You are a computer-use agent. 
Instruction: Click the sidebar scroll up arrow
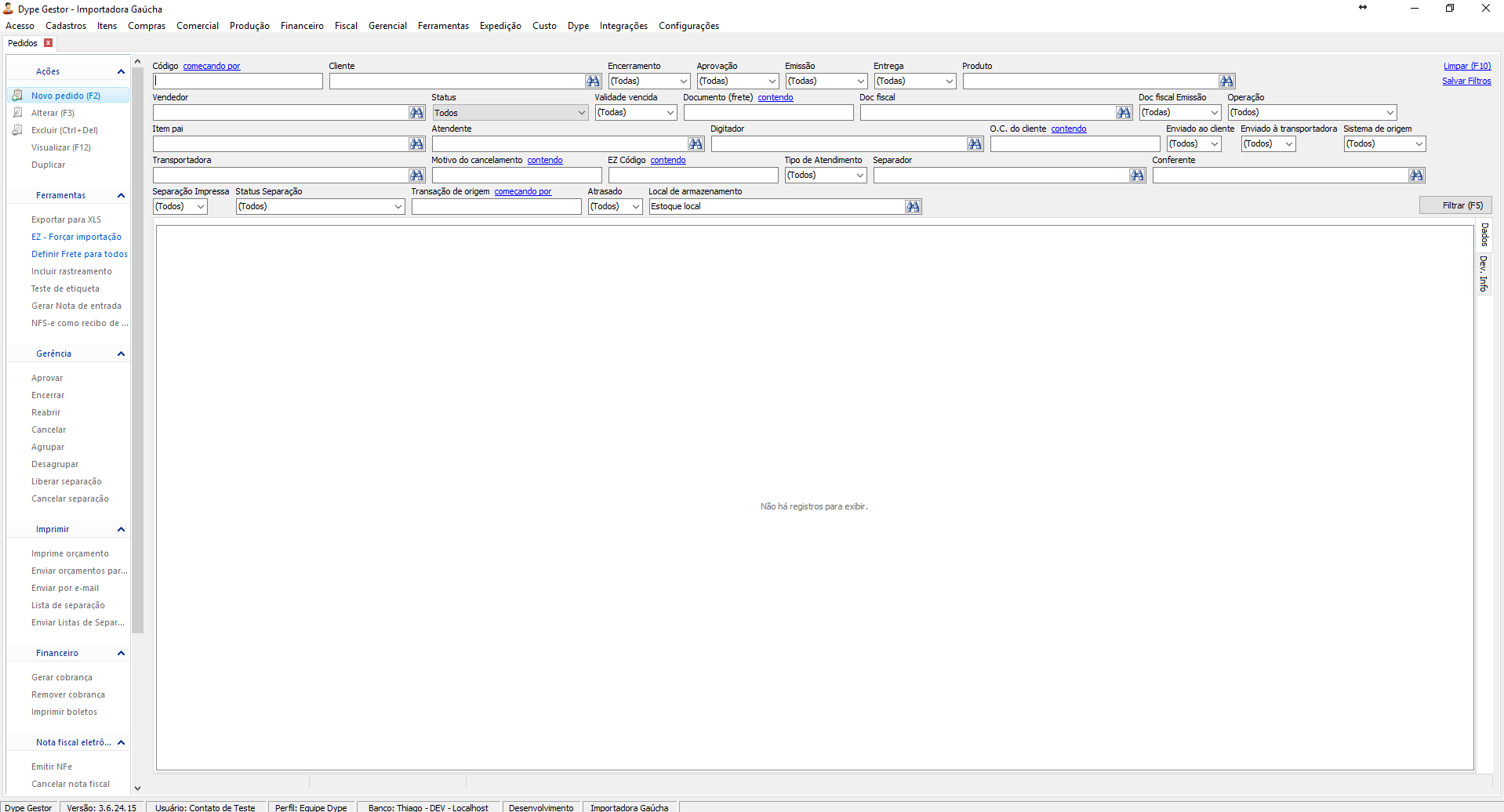(137, 61)
